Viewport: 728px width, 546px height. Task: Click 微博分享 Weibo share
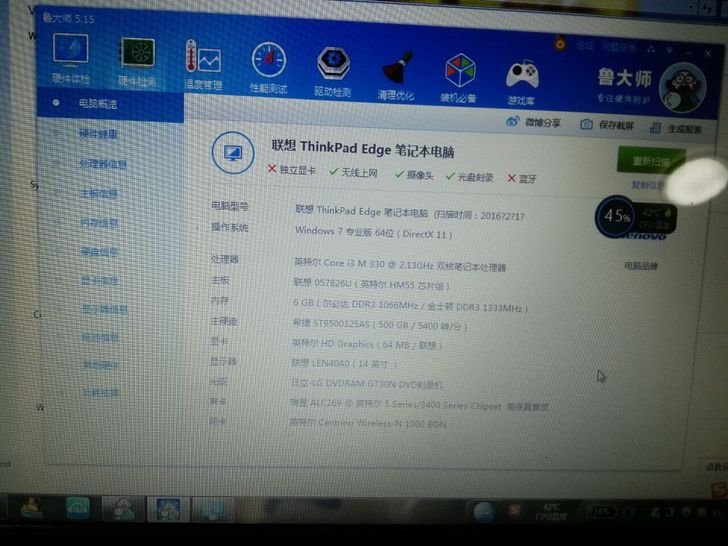(x=533, y=123)
